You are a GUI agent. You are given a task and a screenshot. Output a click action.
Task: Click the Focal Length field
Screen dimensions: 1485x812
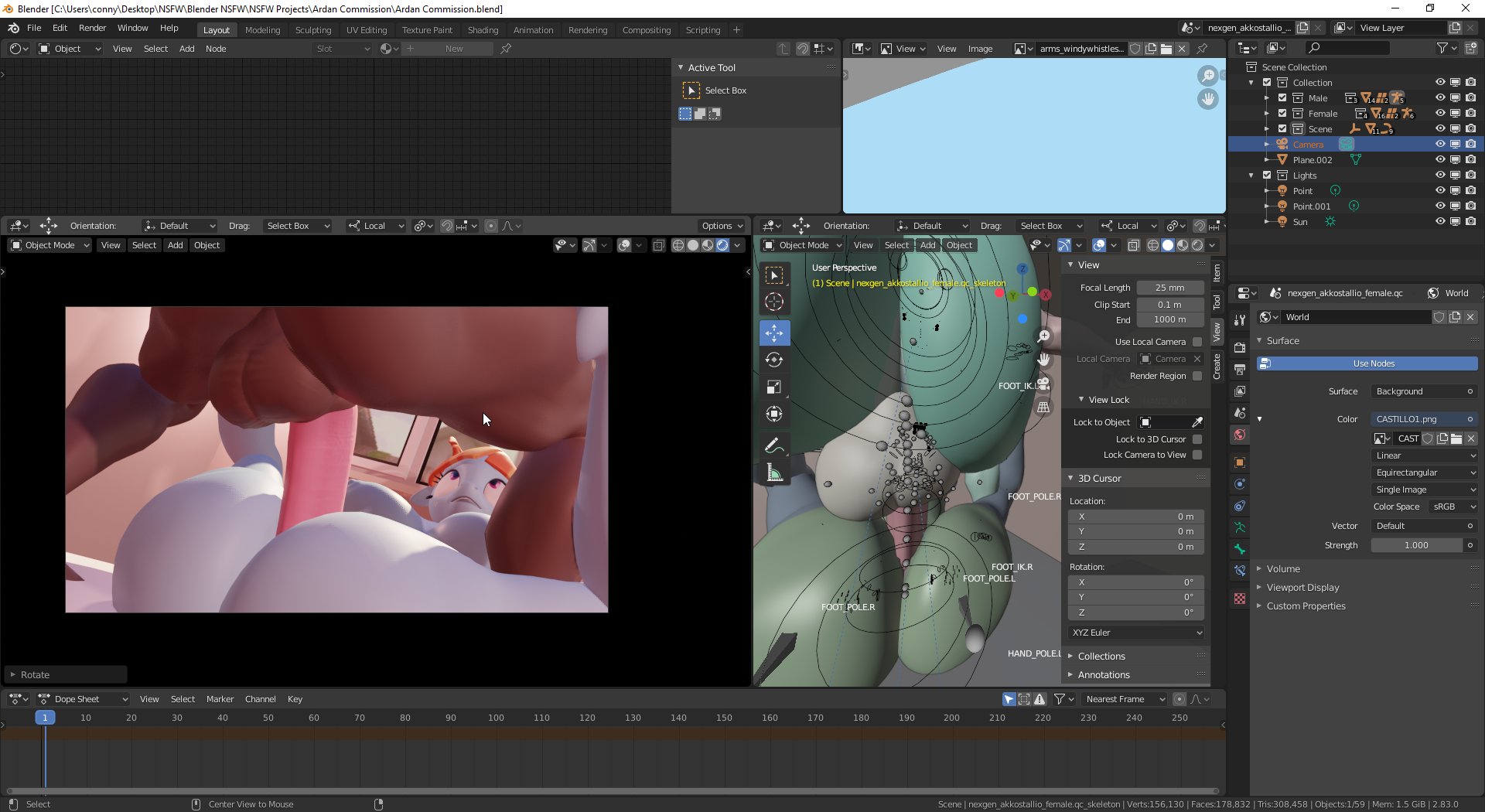tap(1169, 288)
